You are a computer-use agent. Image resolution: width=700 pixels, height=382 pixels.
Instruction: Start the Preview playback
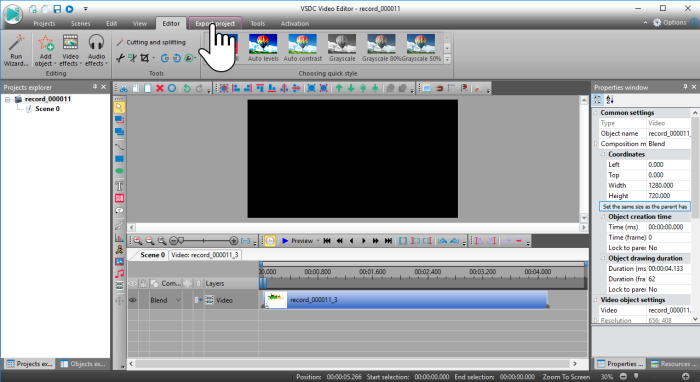pyautogui.click(x=297, y=241)
